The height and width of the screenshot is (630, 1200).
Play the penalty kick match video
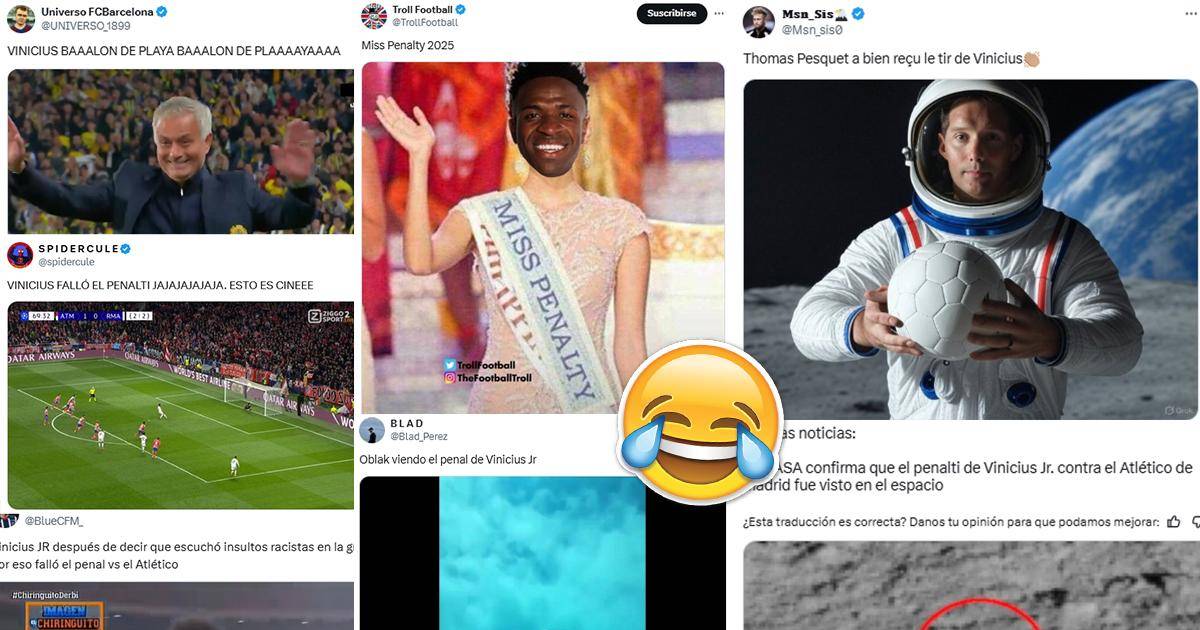(180, 405)
